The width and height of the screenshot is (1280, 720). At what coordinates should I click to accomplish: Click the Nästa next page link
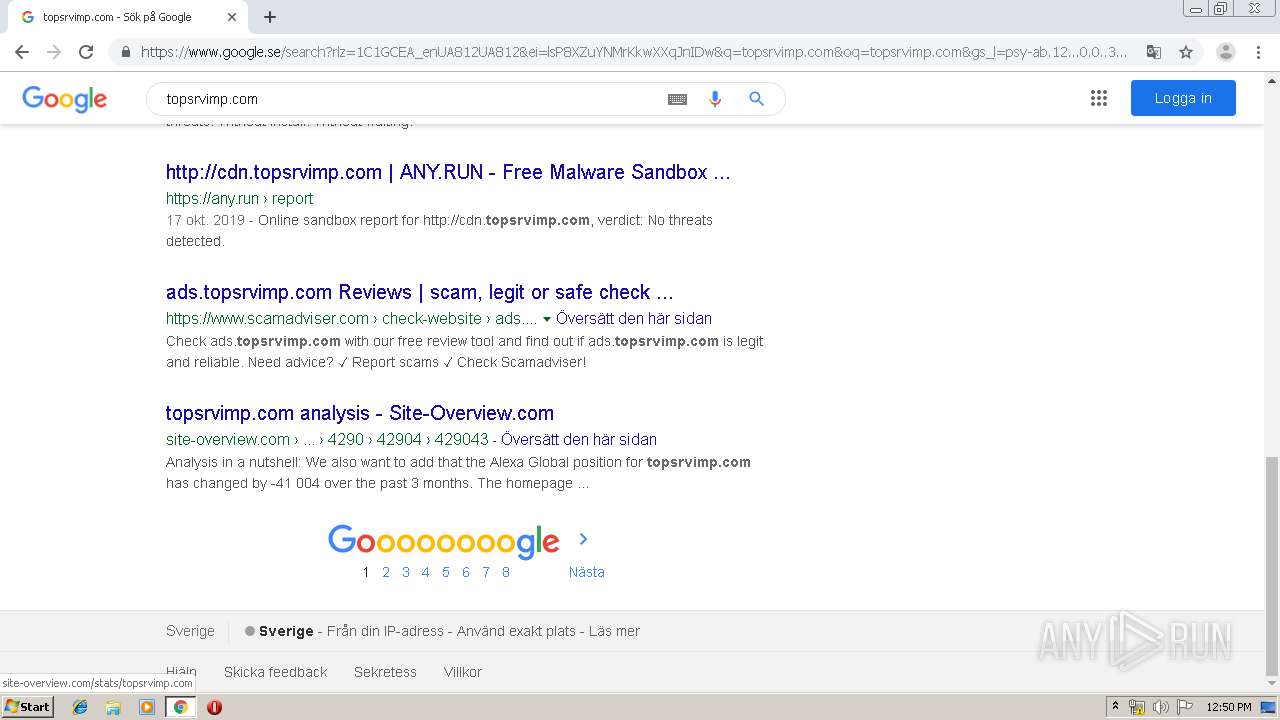tap(587, 572)
